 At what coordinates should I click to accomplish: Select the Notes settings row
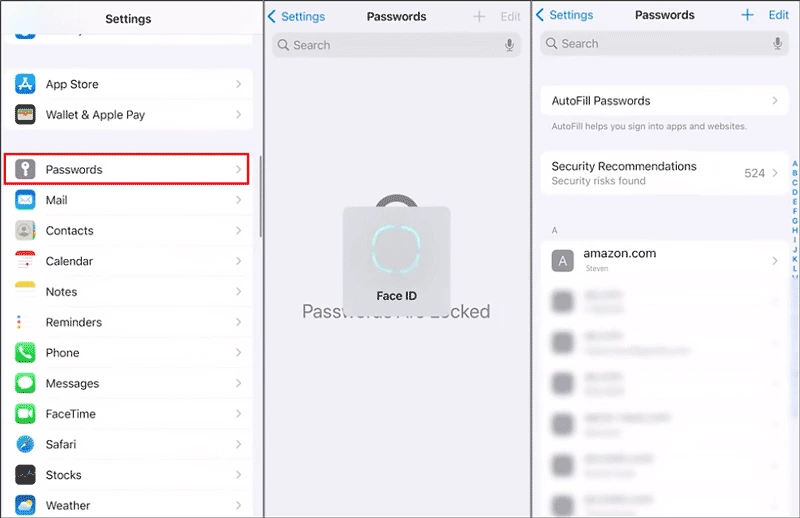(x=130, y=292)
